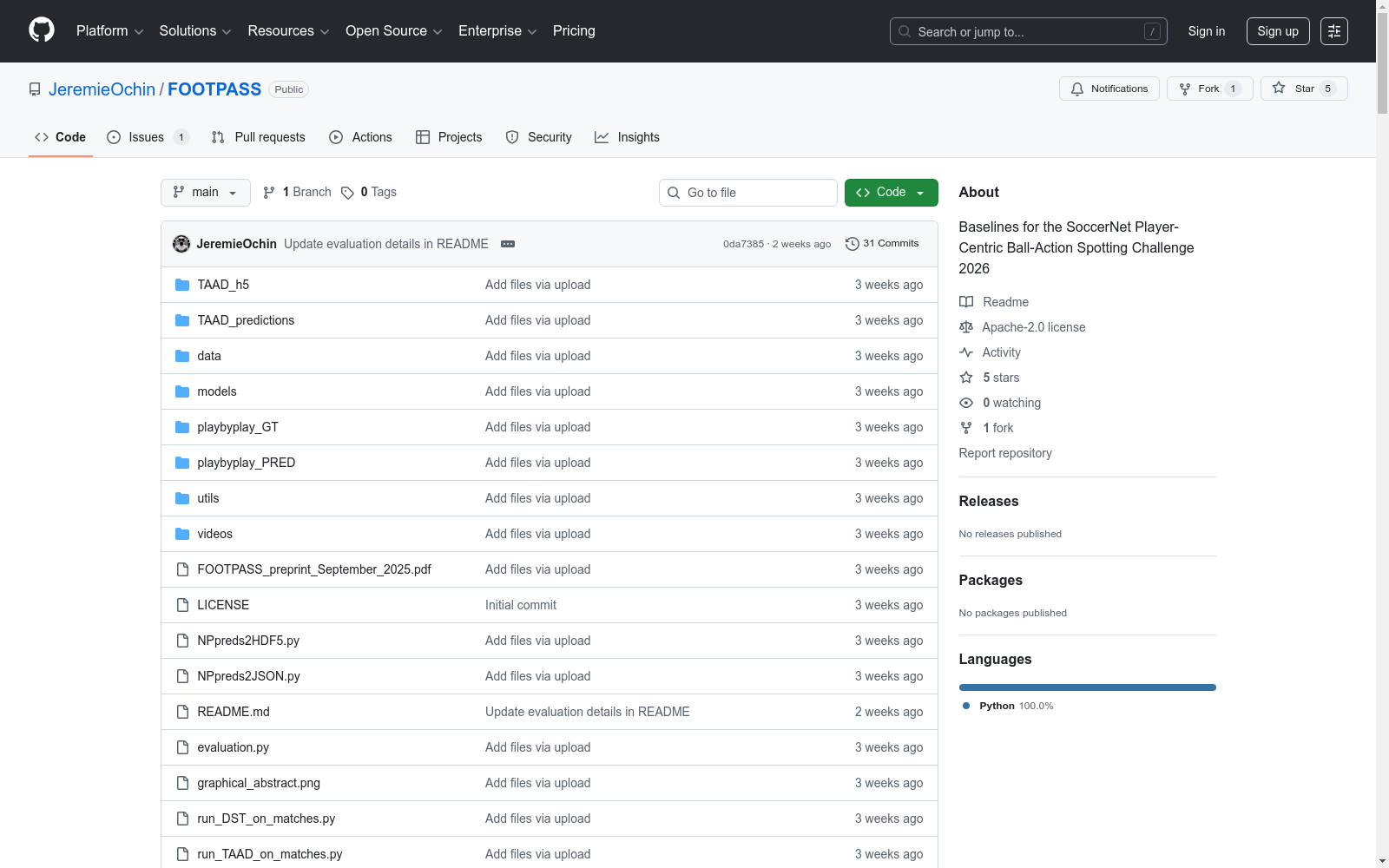Click JeremieOchin's avatar in commit bar
Screen dimensions: 1389x868
[181, 244]
